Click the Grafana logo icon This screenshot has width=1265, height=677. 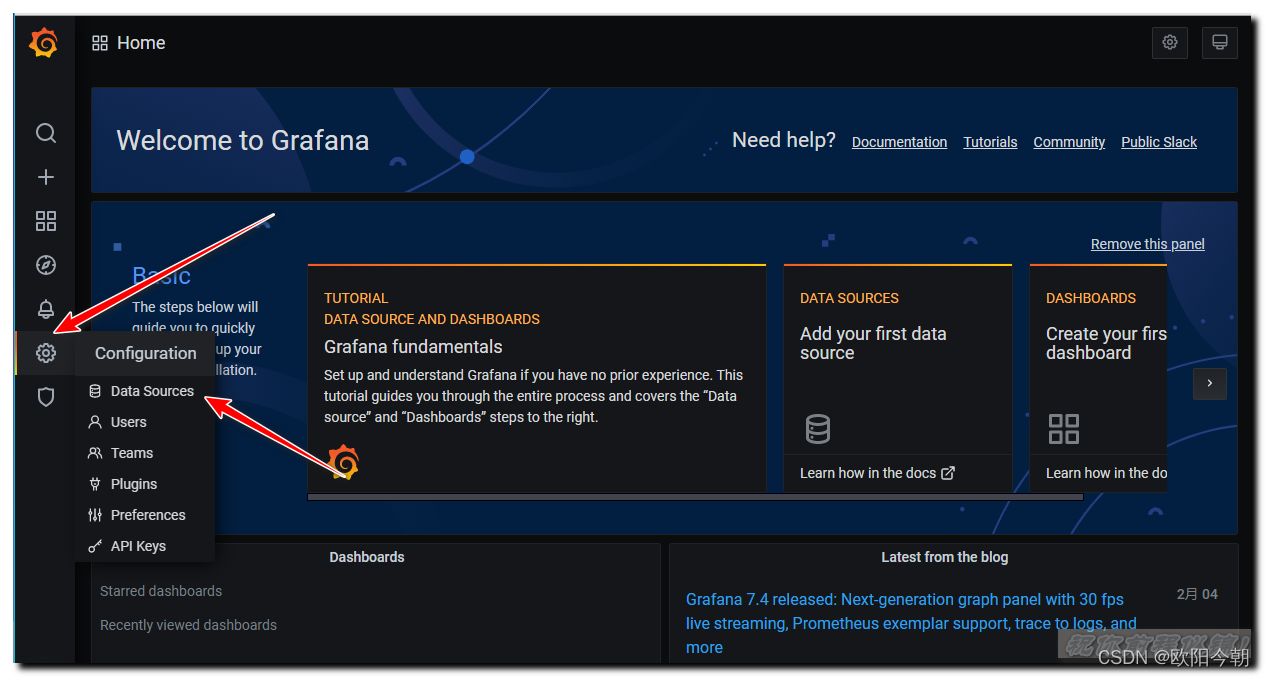coord(44,43)
